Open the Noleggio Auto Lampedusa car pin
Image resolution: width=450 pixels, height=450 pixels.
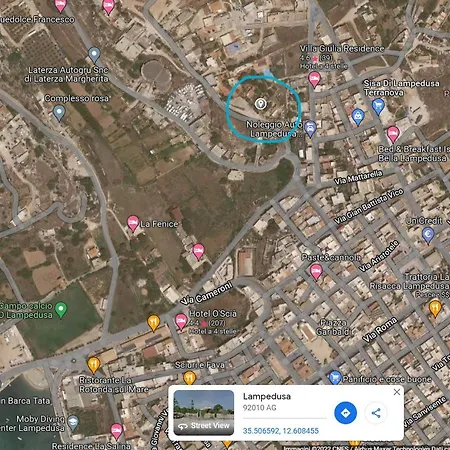pos(310,128)
